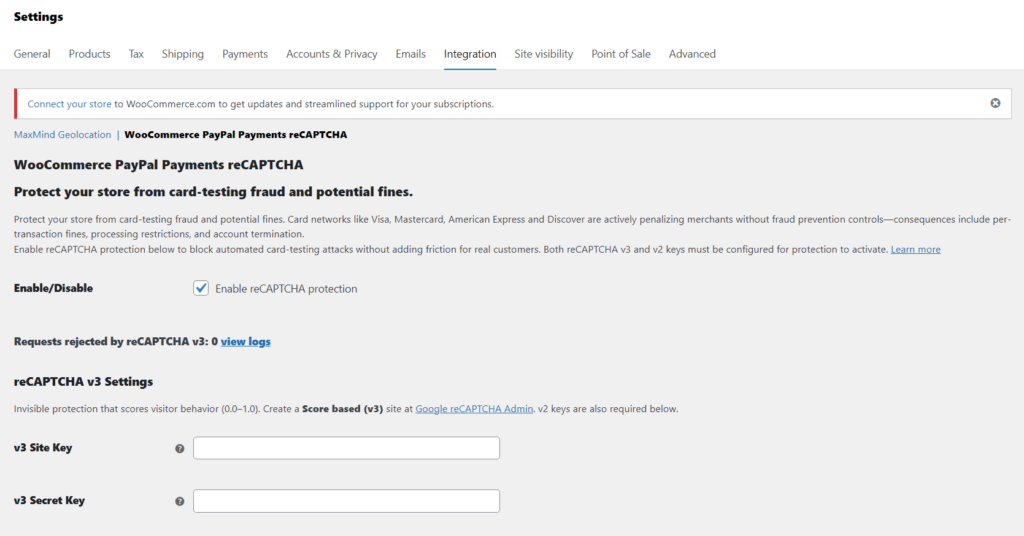Click the reCAPTCHA v3 Settings heading

coord(84,381)
